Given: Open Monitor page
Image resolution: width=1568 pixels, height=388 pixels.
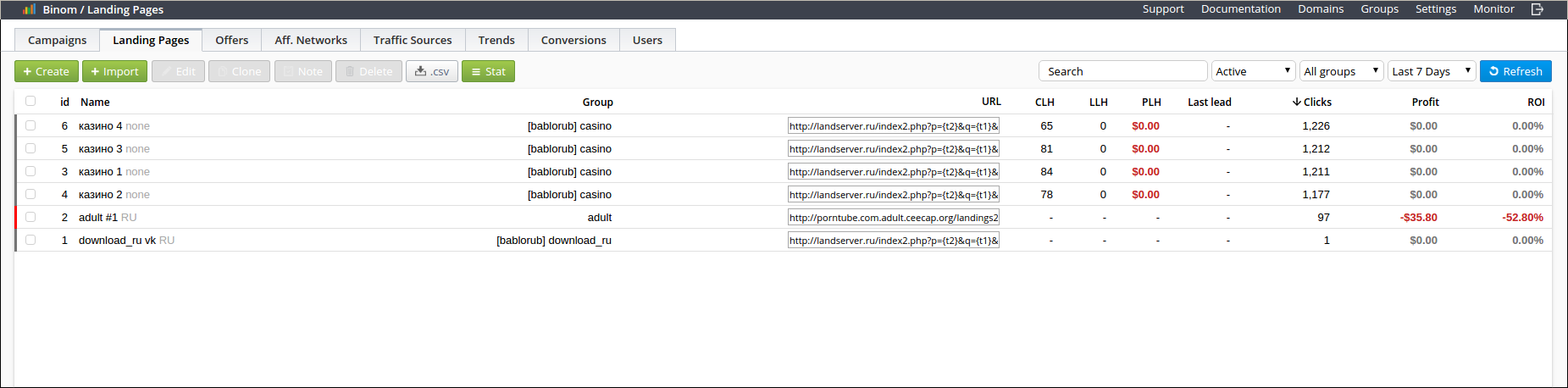Looking at the screenshot, I should tap(1493, 9).
